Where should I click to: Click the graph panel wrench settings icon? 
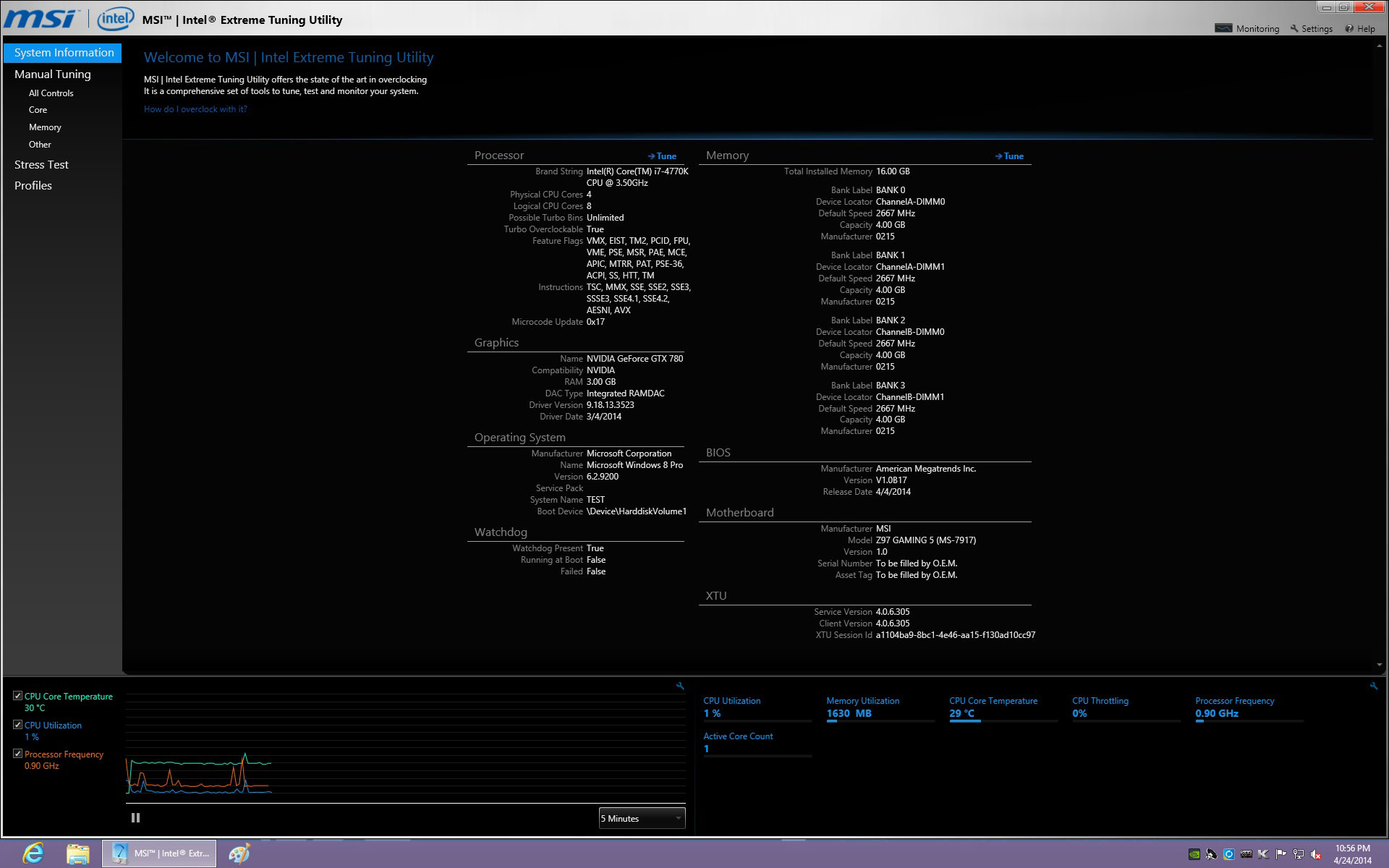click(680, 686)
